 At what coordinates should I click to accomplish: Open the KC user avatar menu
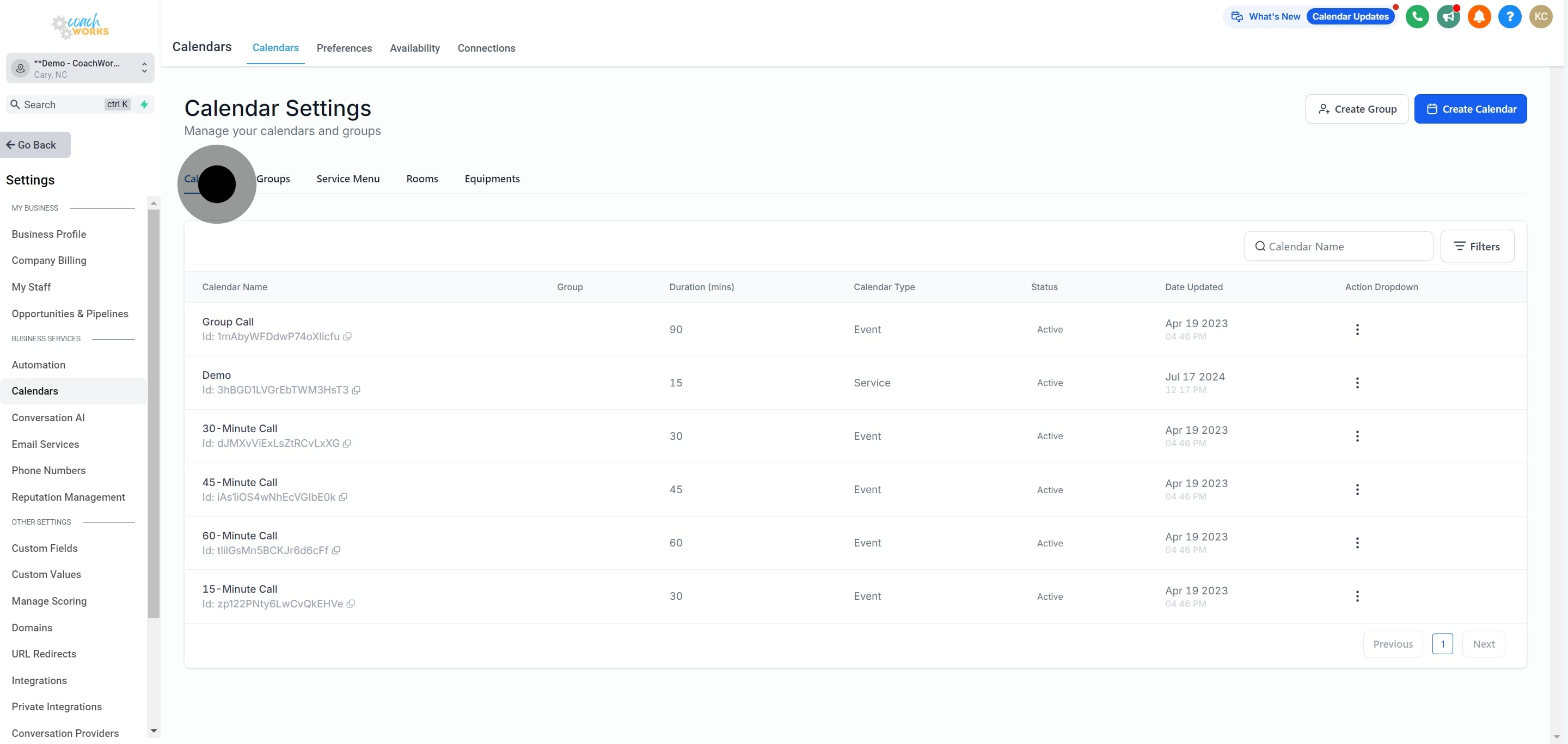[1541, 16]
